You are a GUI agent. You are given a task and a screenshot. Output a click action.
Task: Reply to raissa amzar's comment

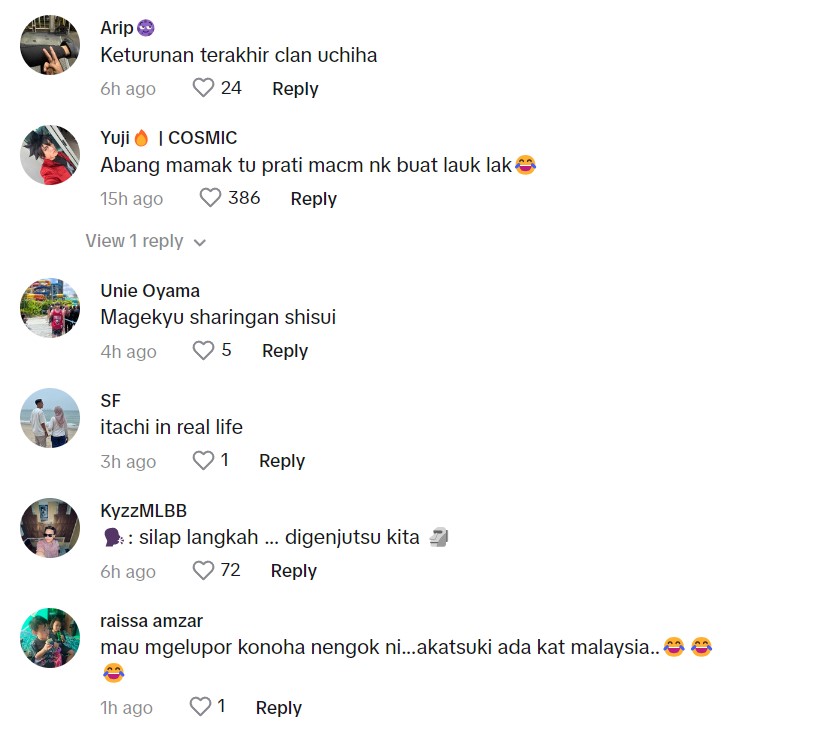pos(279,708)
